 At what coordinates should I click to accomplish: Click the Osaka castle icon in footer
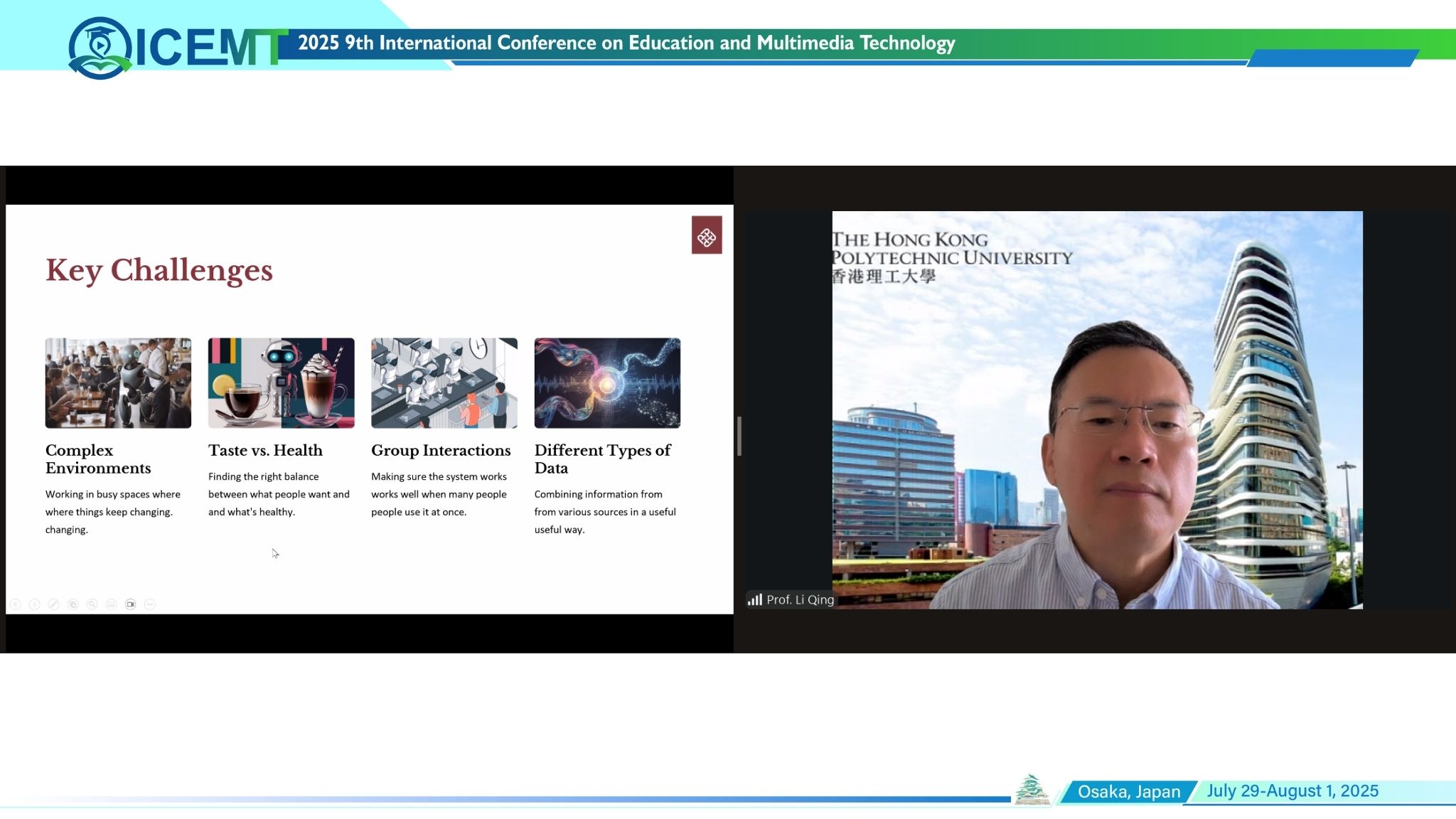pos(1032,790)
